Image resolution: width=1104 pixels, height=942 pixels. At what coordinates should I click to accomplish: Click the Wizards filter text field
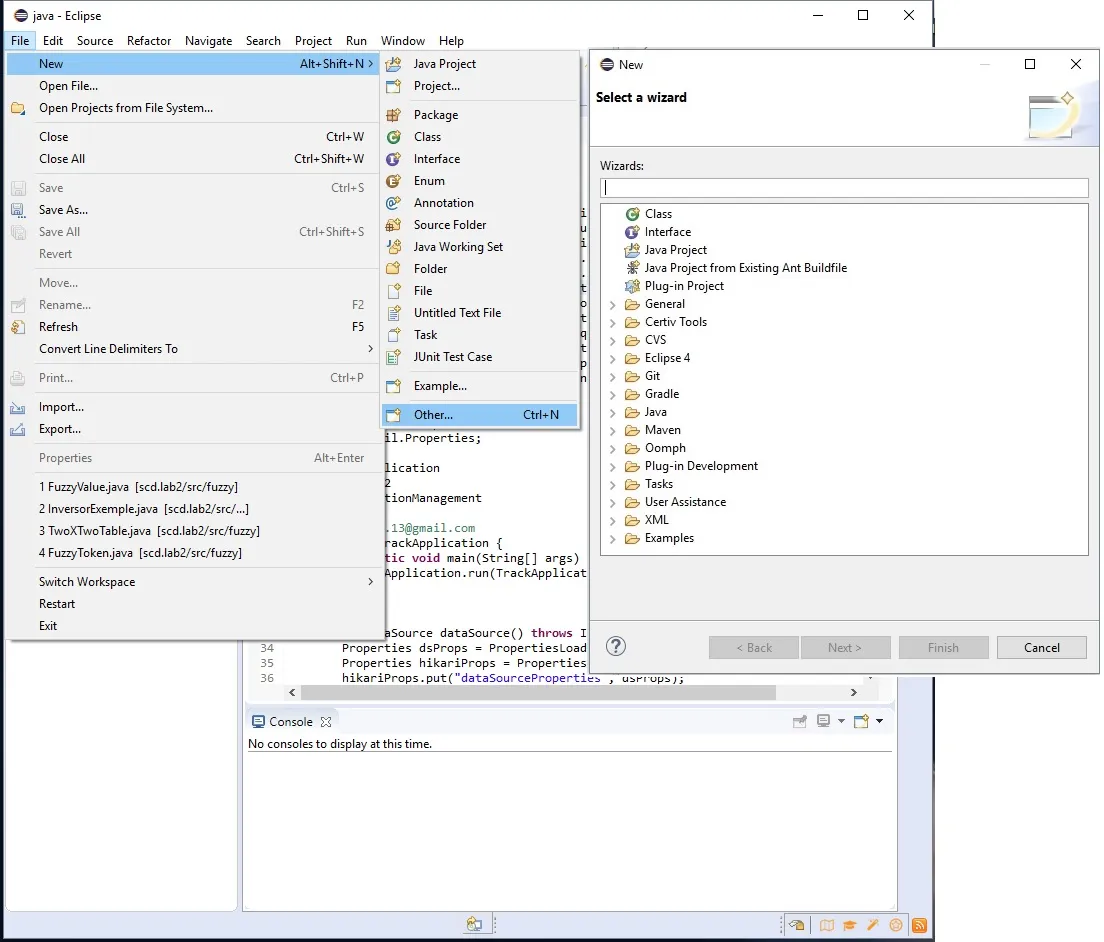coord(844,187)
